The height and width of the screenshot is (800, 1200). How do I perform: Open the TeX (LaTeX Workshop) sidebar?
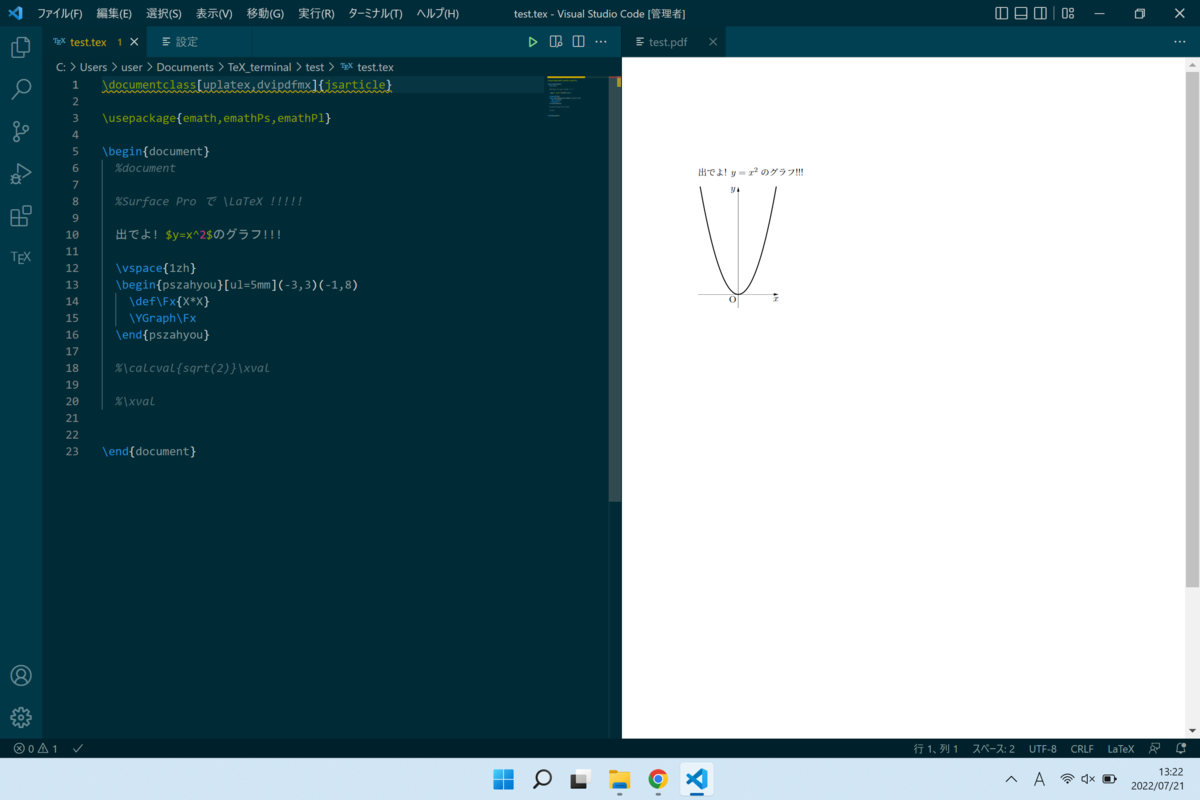(20, 257)
